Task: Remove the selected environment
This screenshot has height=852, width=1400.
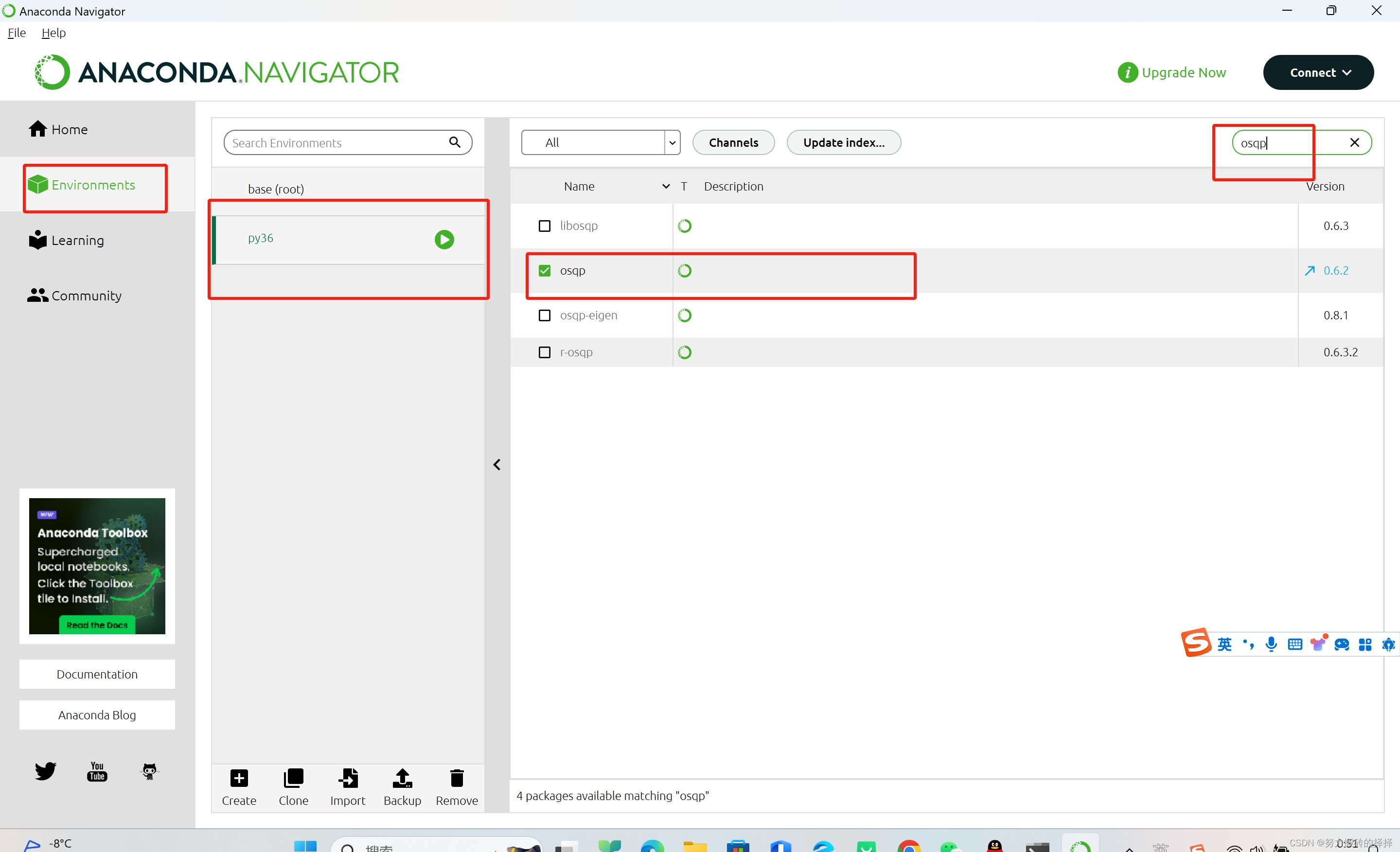Action: click(457, 787)
